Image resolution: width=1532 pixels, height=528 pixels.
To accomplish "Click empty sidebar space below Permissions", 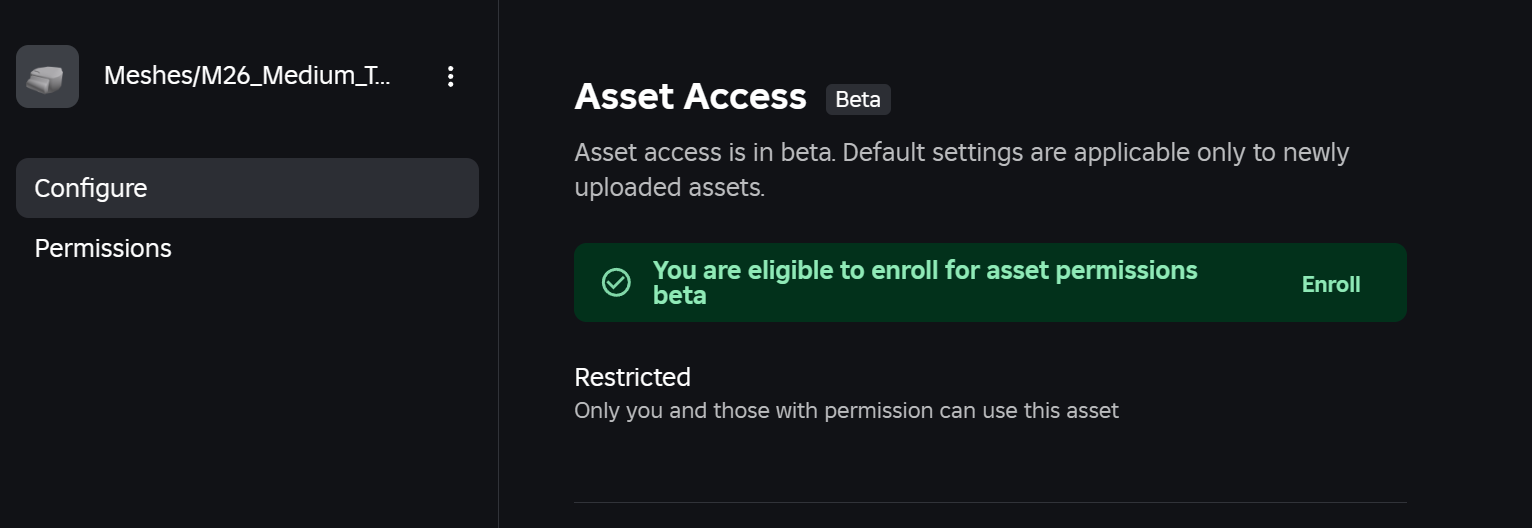I will 247,400.
